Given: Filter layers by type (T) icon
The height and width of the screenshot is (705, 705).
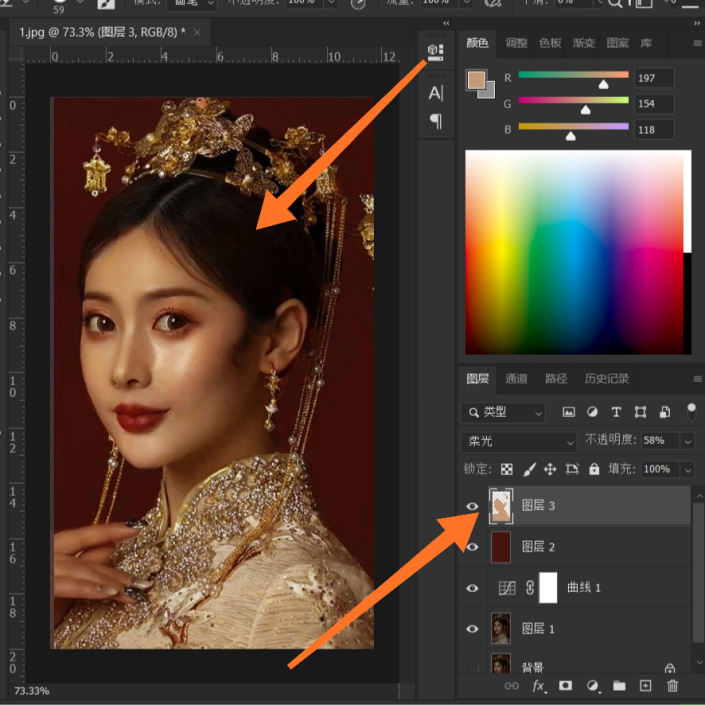Looking at the screenshot, I should pos(616,412).
